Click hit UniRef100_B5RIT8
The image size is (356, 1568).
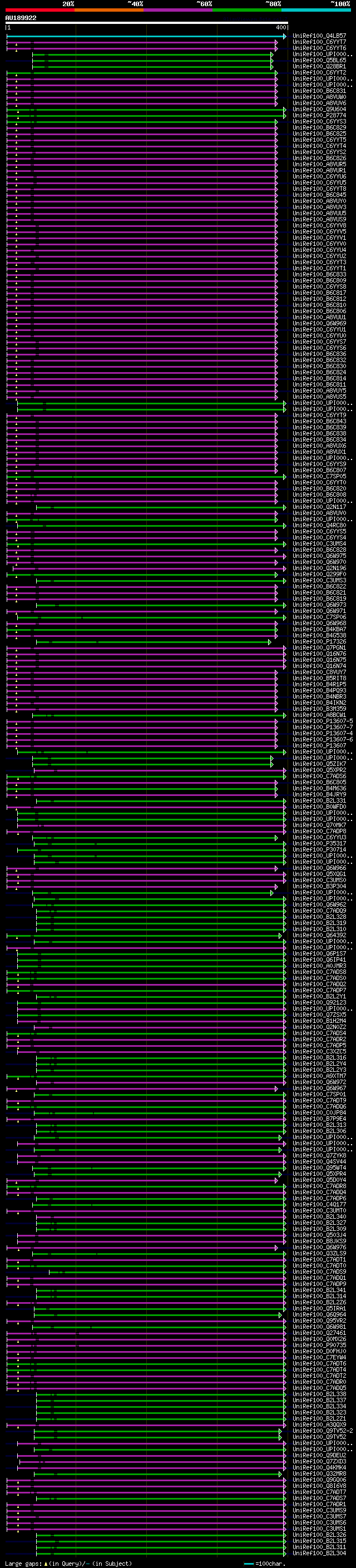[319, 678]
